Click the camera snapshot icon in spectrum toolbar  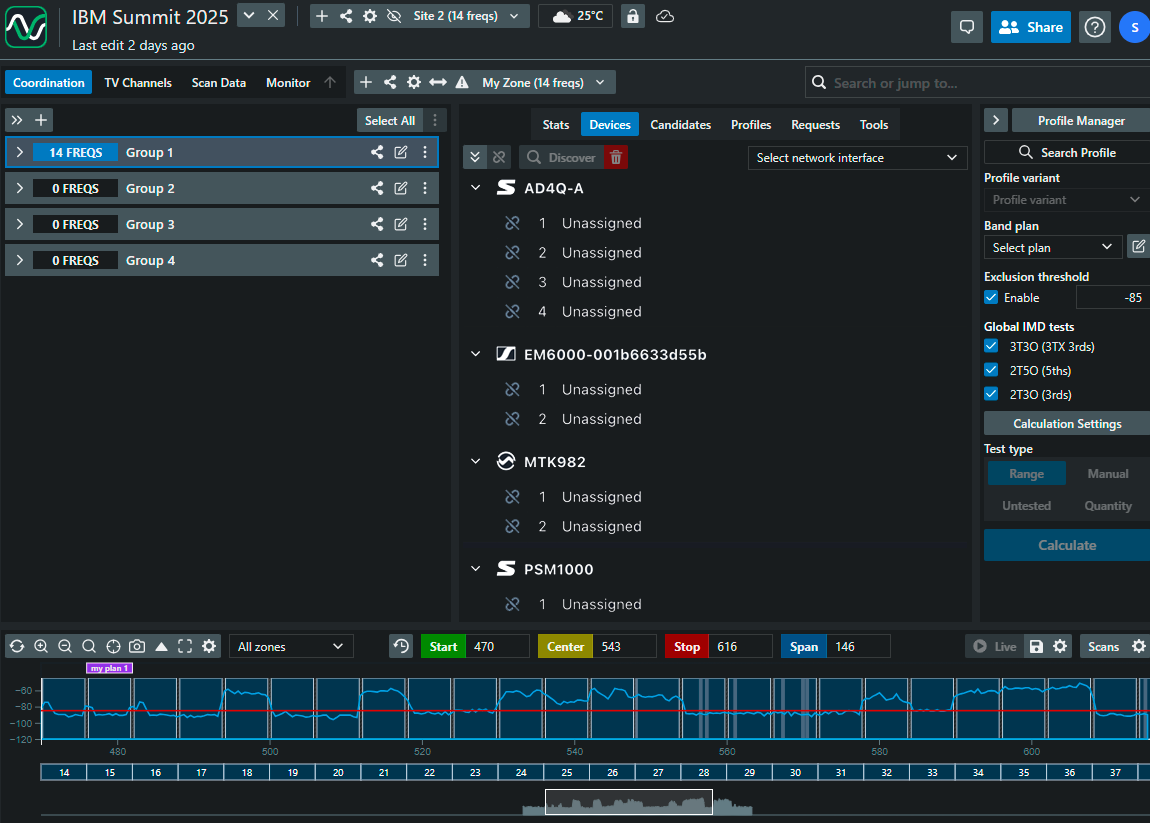tap(137, 646)
